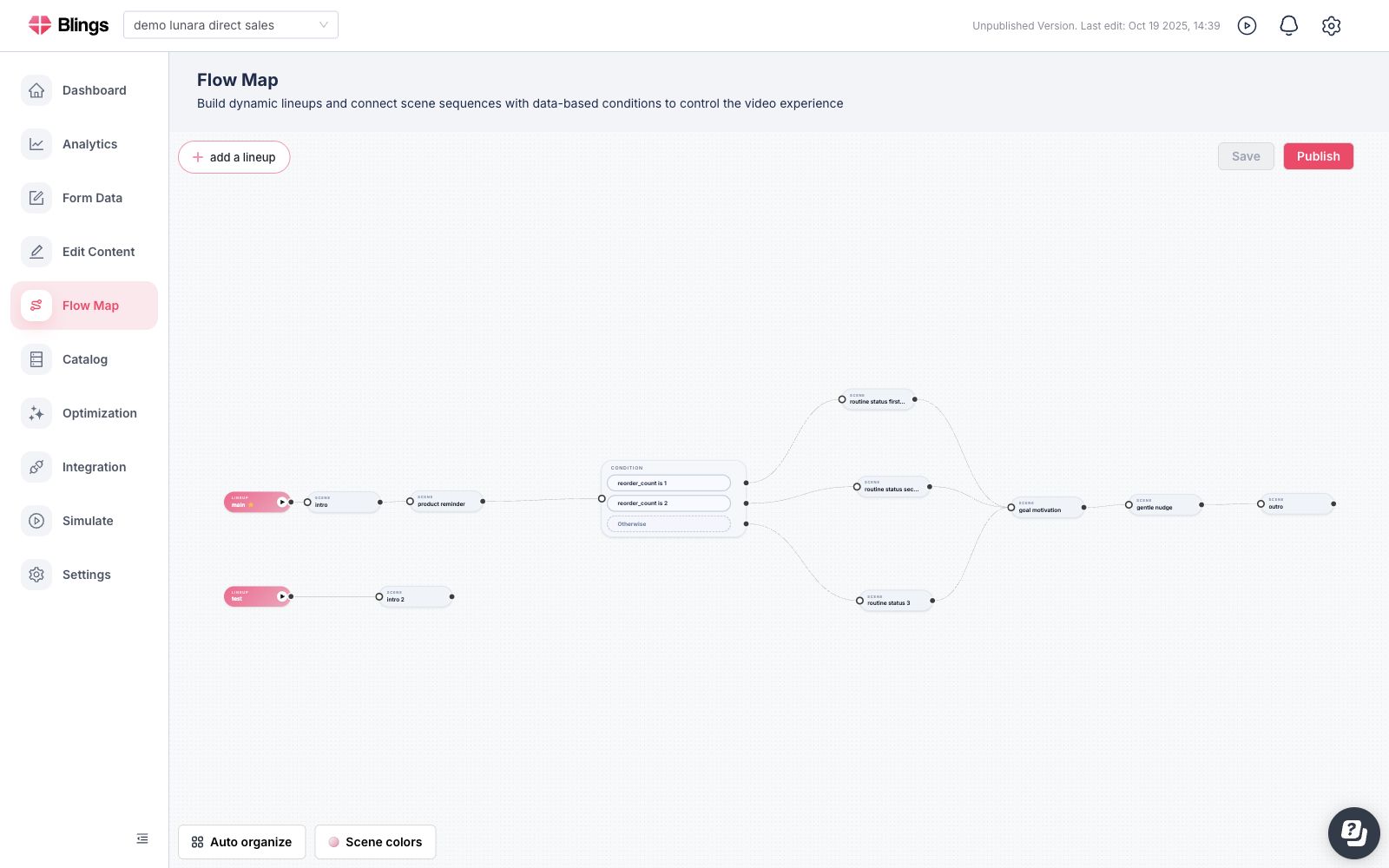Open the Dashboard home icon
1389x868 pixels.
pos(36,90)
